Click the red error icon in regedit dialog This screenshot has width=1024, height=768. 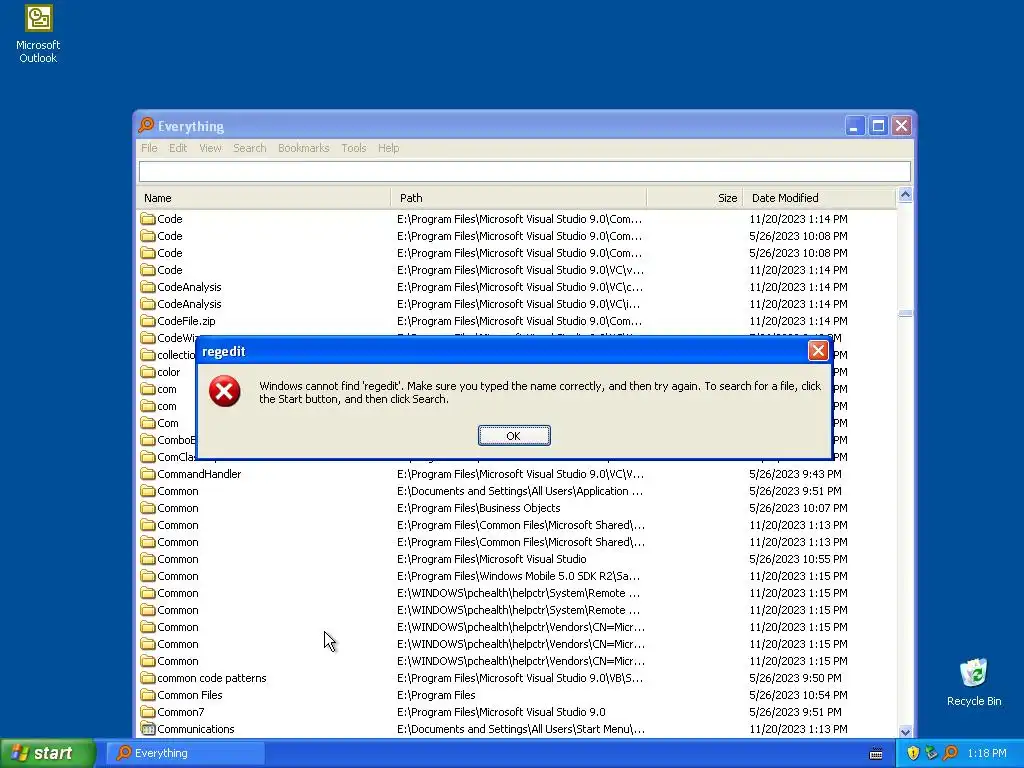[x=225, y=391]
